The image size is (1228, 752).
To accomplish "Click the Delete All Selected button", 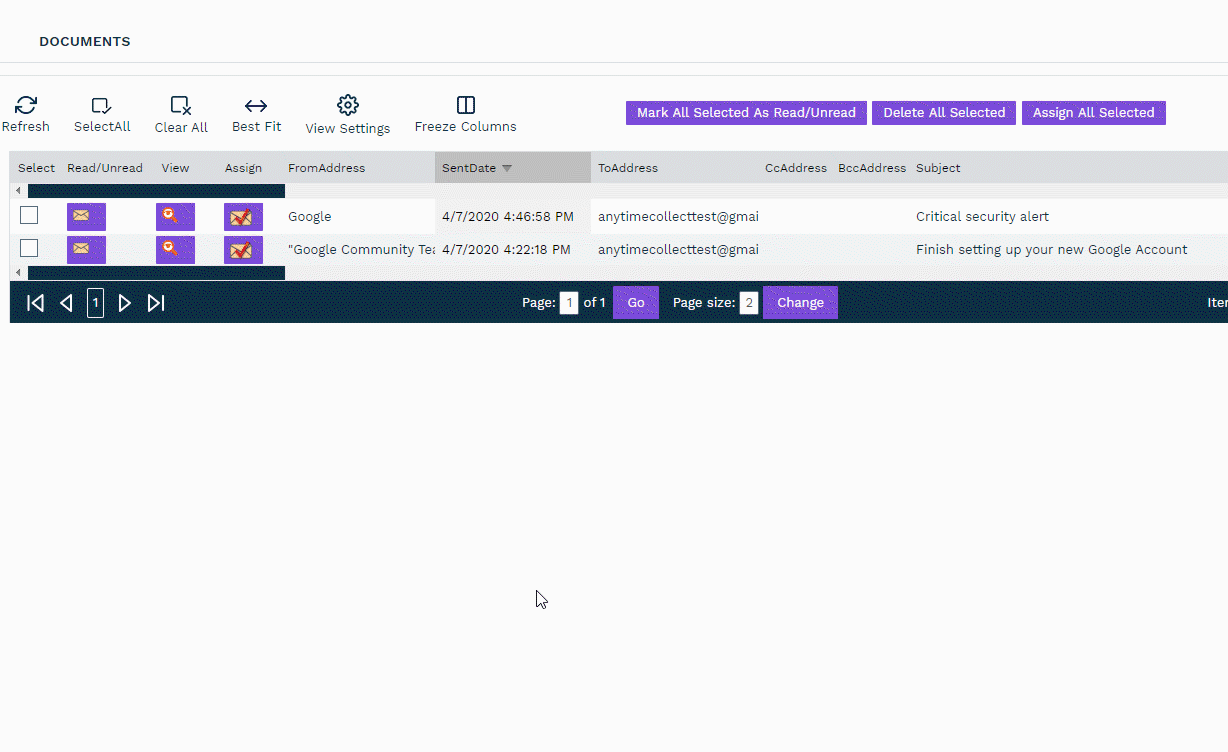I will coord(944,113).
